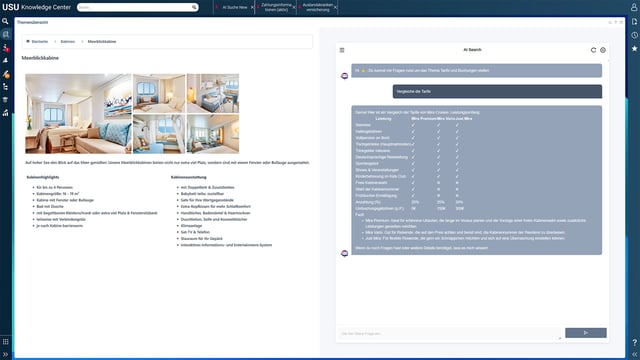This screenshot has height=360, width=640.
Task: Click Meerblickkabine in the breadcrumb
Action: click(102, 42)
